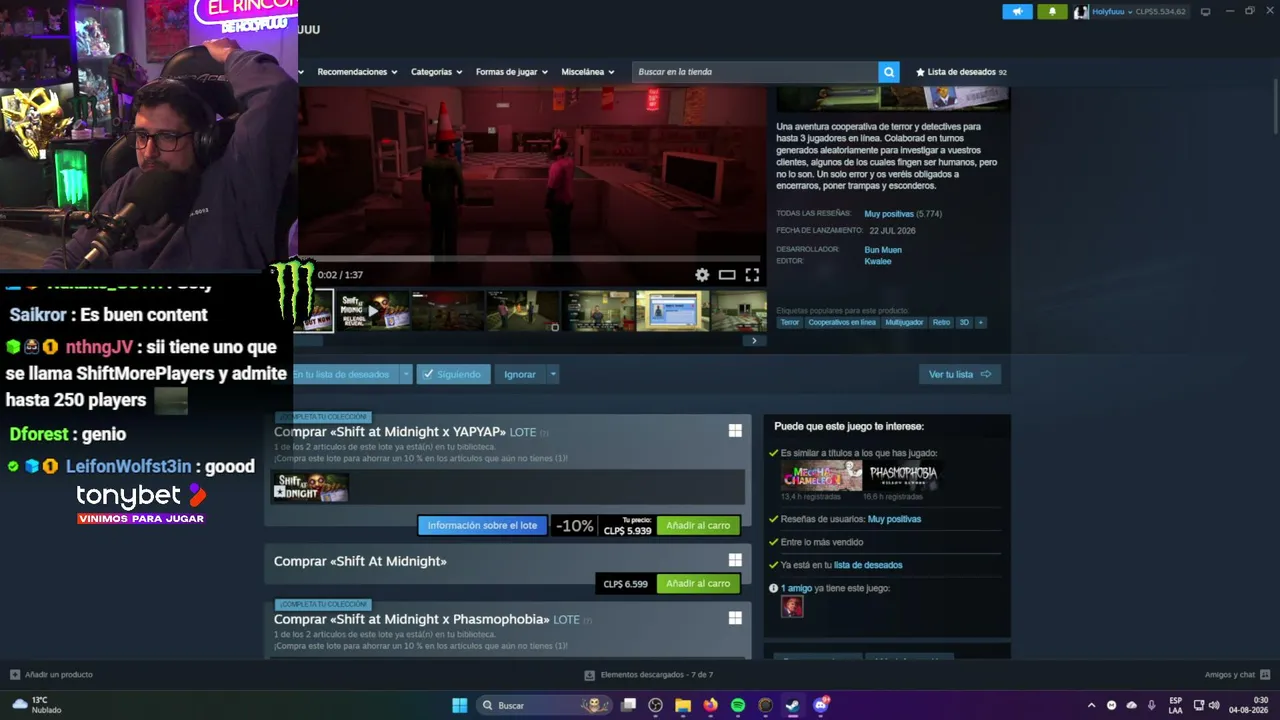Open Spotify from the taskbar
1280x720 pixels.
[738, 705]
